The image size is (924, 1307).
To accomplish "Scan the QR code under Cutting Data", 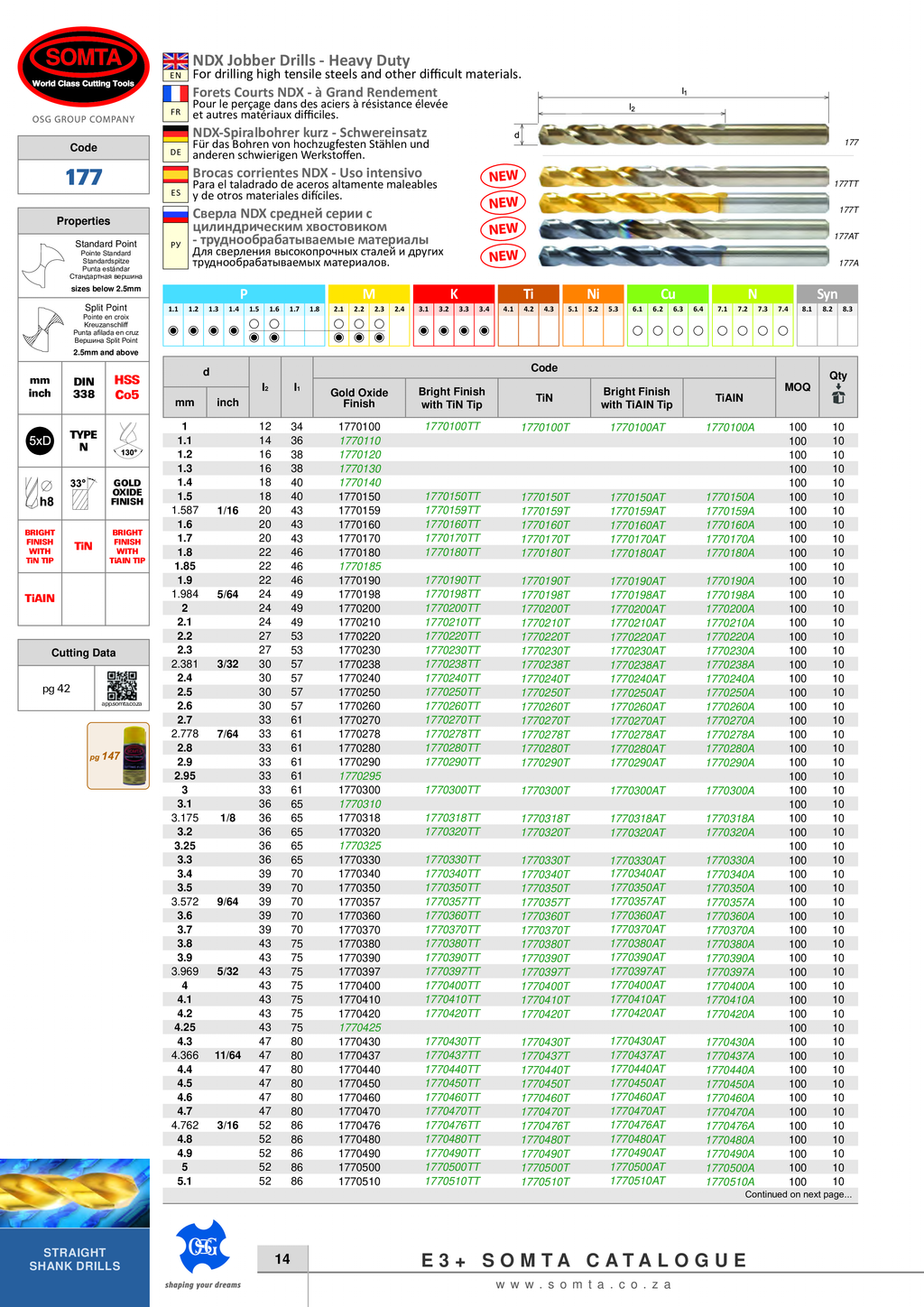I will tap(122, 687).
